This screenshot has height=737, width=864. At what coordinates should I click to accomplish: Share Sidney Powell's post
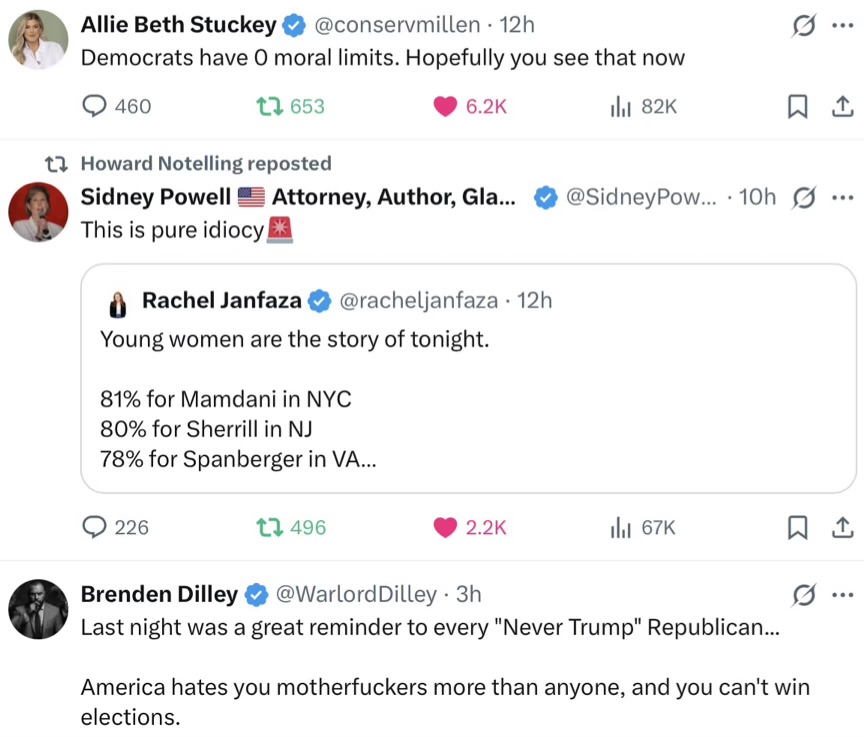coord(842,527)
